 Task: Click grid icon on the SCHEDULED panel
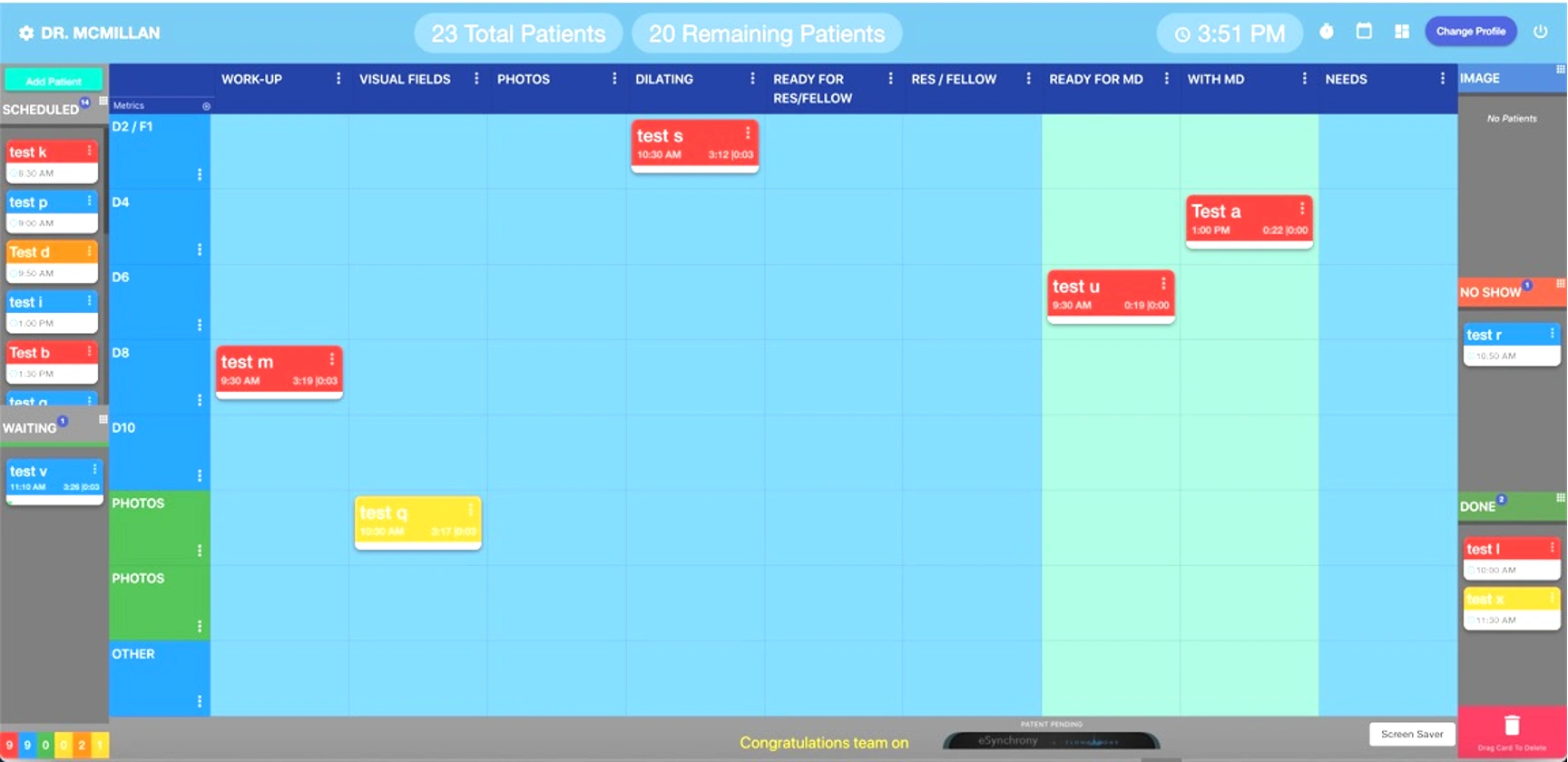pos(103,101)
